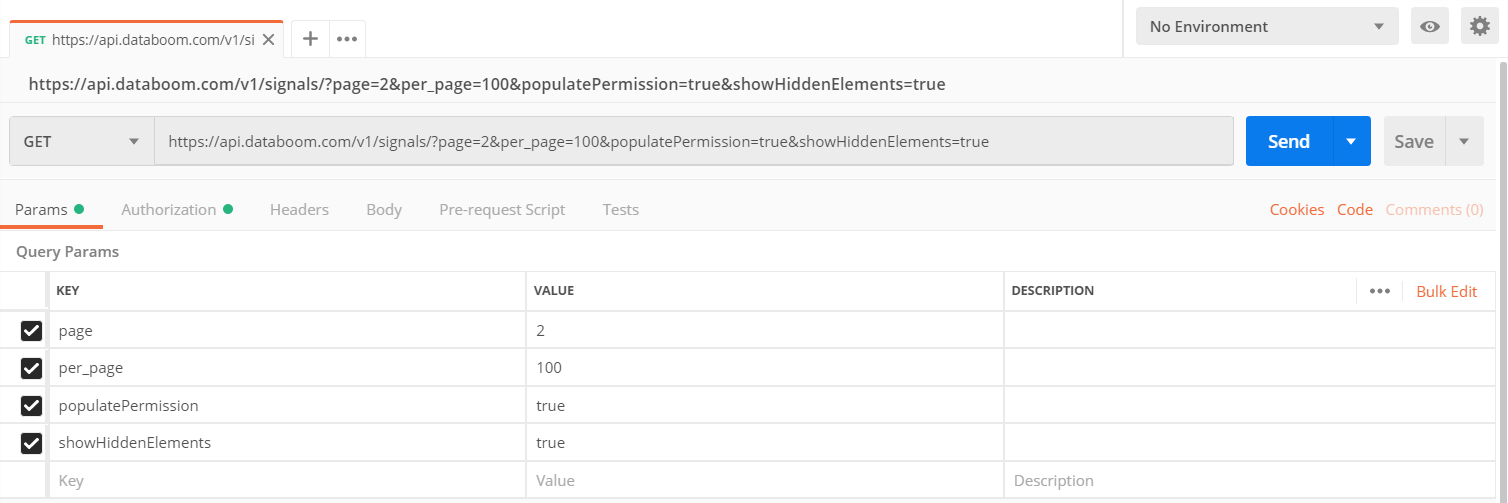This screenshot has width=1508, height=503.
Task: Open Manage Environments gear icon
Action: [1480, 27]
